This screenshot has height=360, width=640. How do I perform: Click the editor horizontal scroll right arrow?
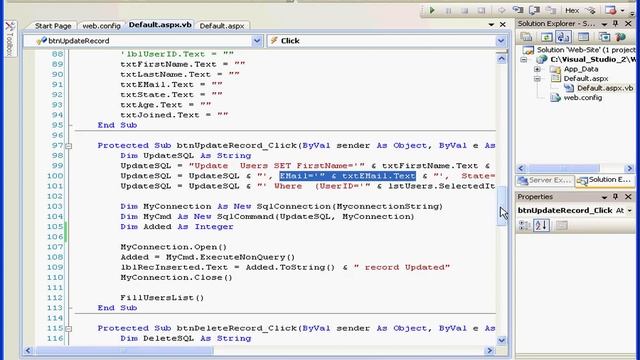[490, 350]
